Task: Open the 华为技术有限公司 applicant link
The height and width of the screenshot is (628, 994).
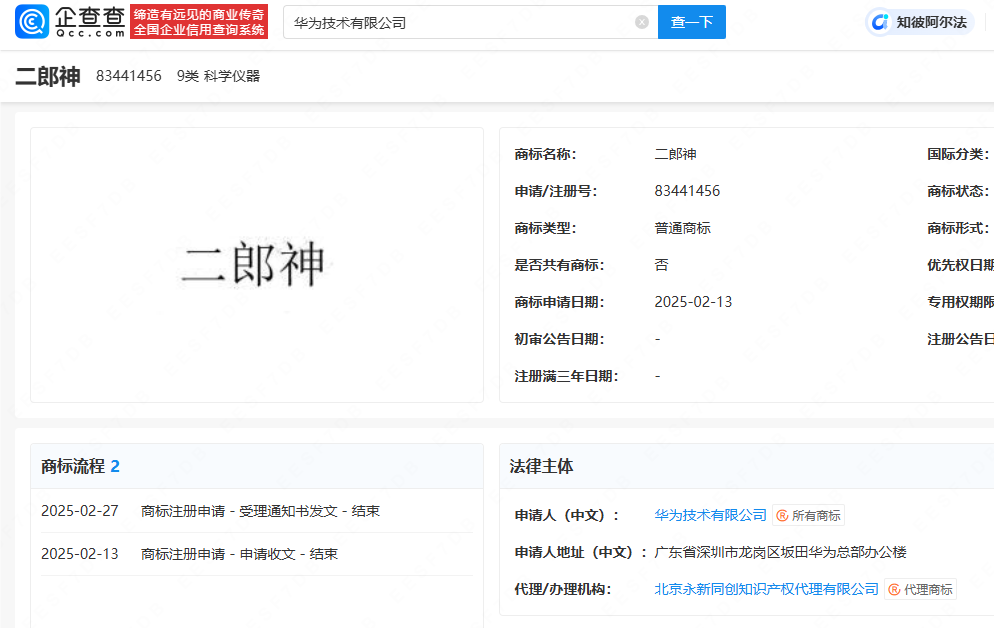Action: 710,515
